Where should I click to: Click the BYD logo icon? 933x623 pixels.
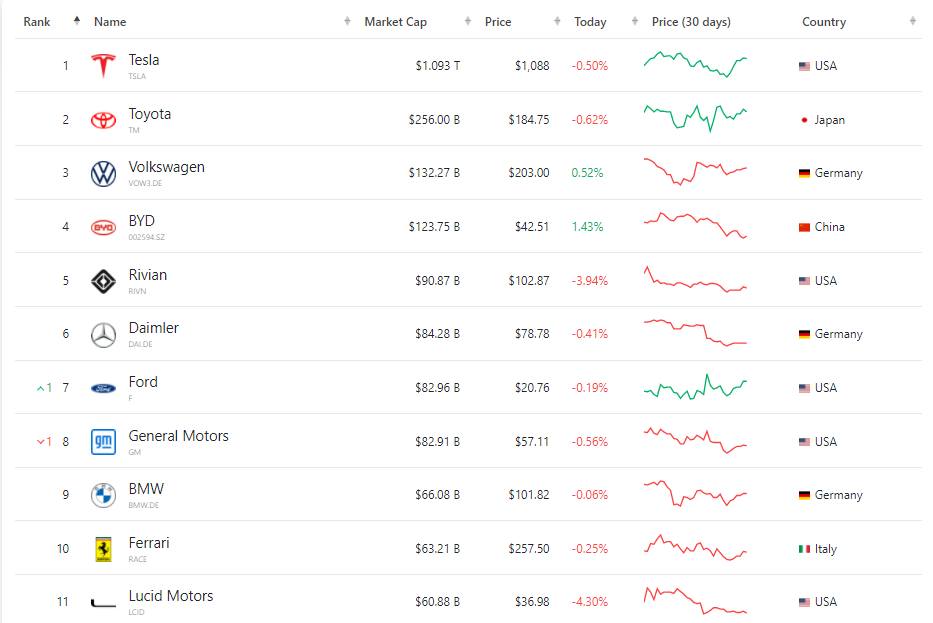click(x=103, y=227)
